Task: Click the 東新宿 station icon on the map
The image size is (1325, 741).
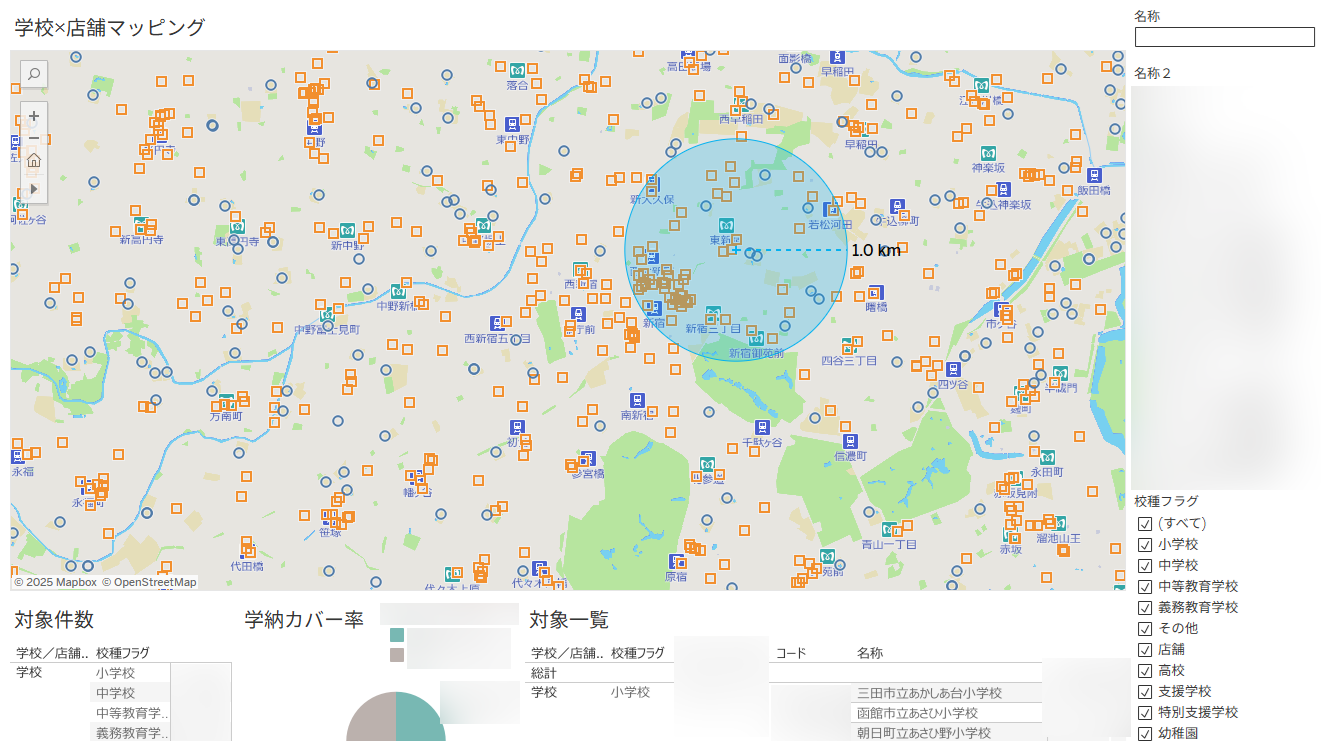Action: click(726, 225)
